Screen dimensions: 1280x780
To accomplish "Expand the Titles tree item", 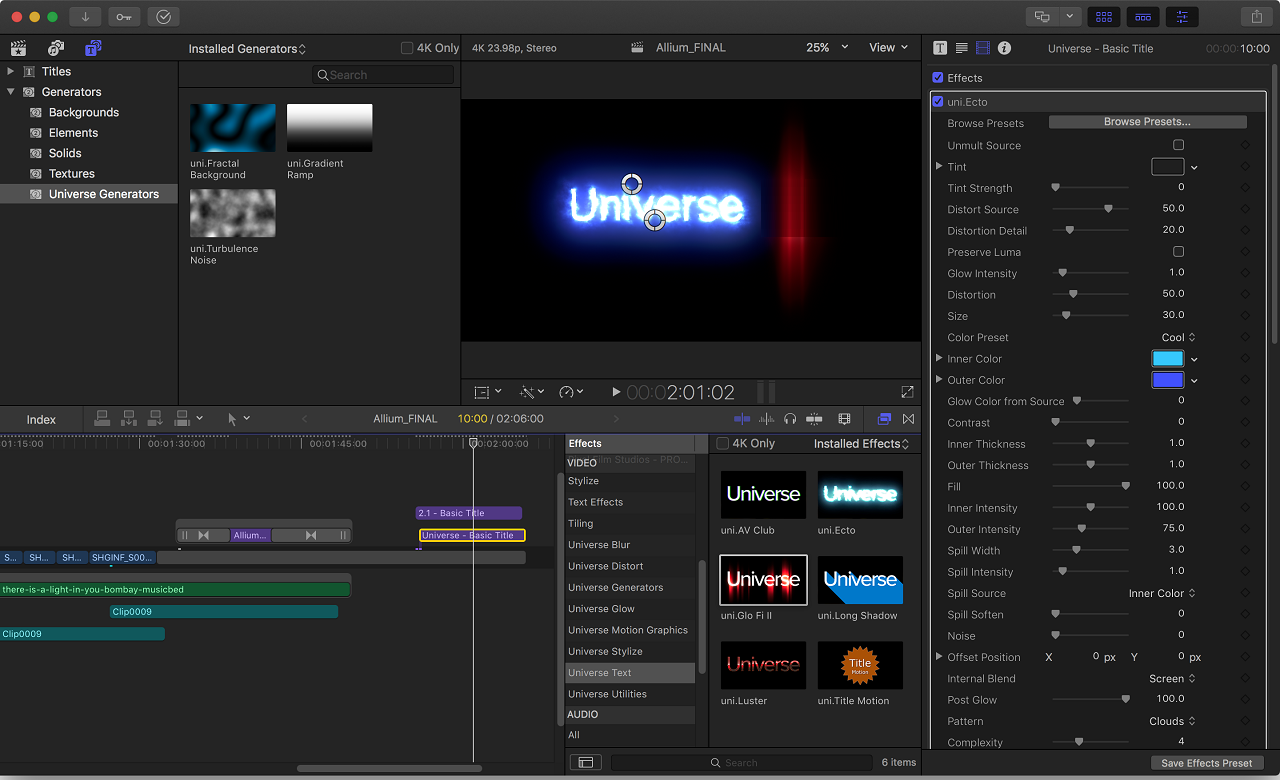I will (11, 71).
